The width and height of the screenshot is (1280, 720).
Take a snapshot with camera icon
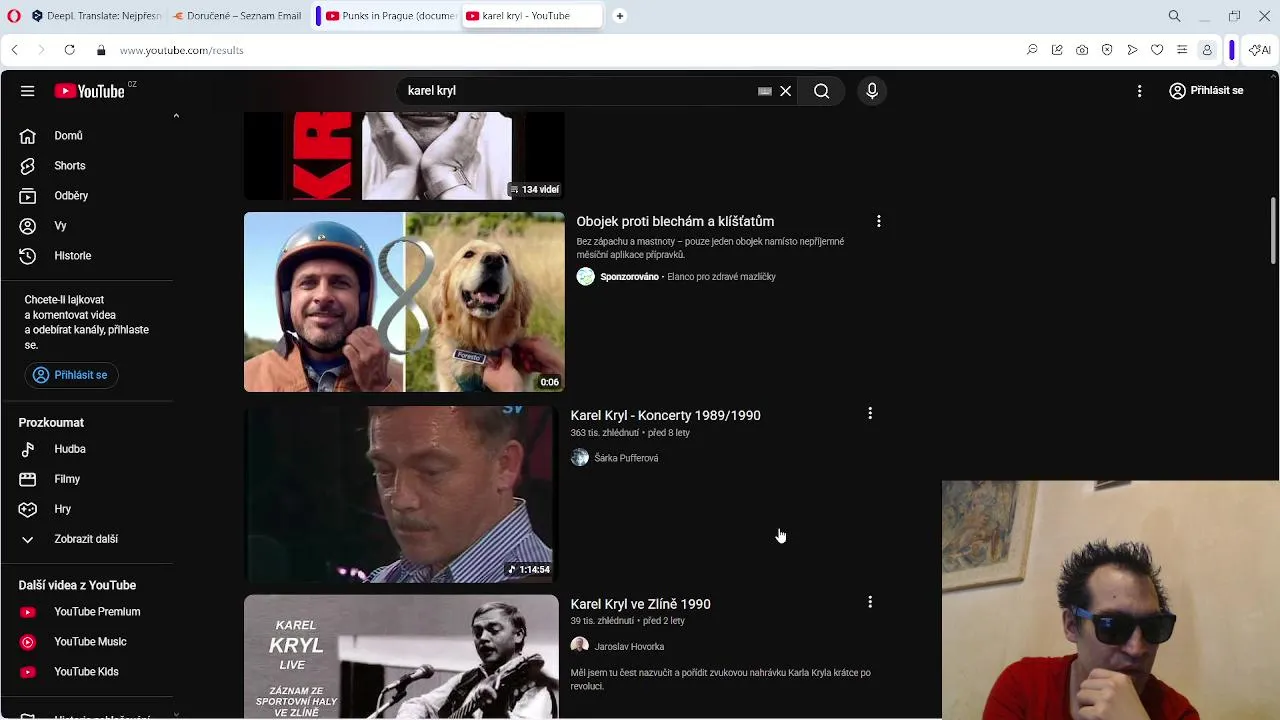(1082, 50)
